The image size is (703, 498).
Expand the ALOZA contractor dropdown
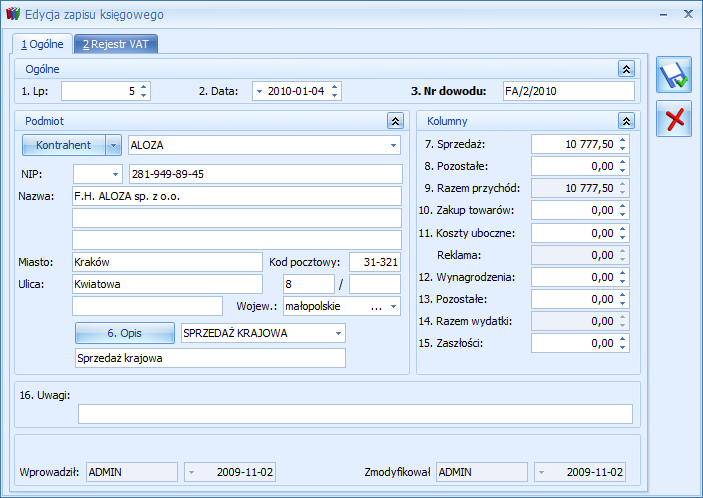pos(393,145)
